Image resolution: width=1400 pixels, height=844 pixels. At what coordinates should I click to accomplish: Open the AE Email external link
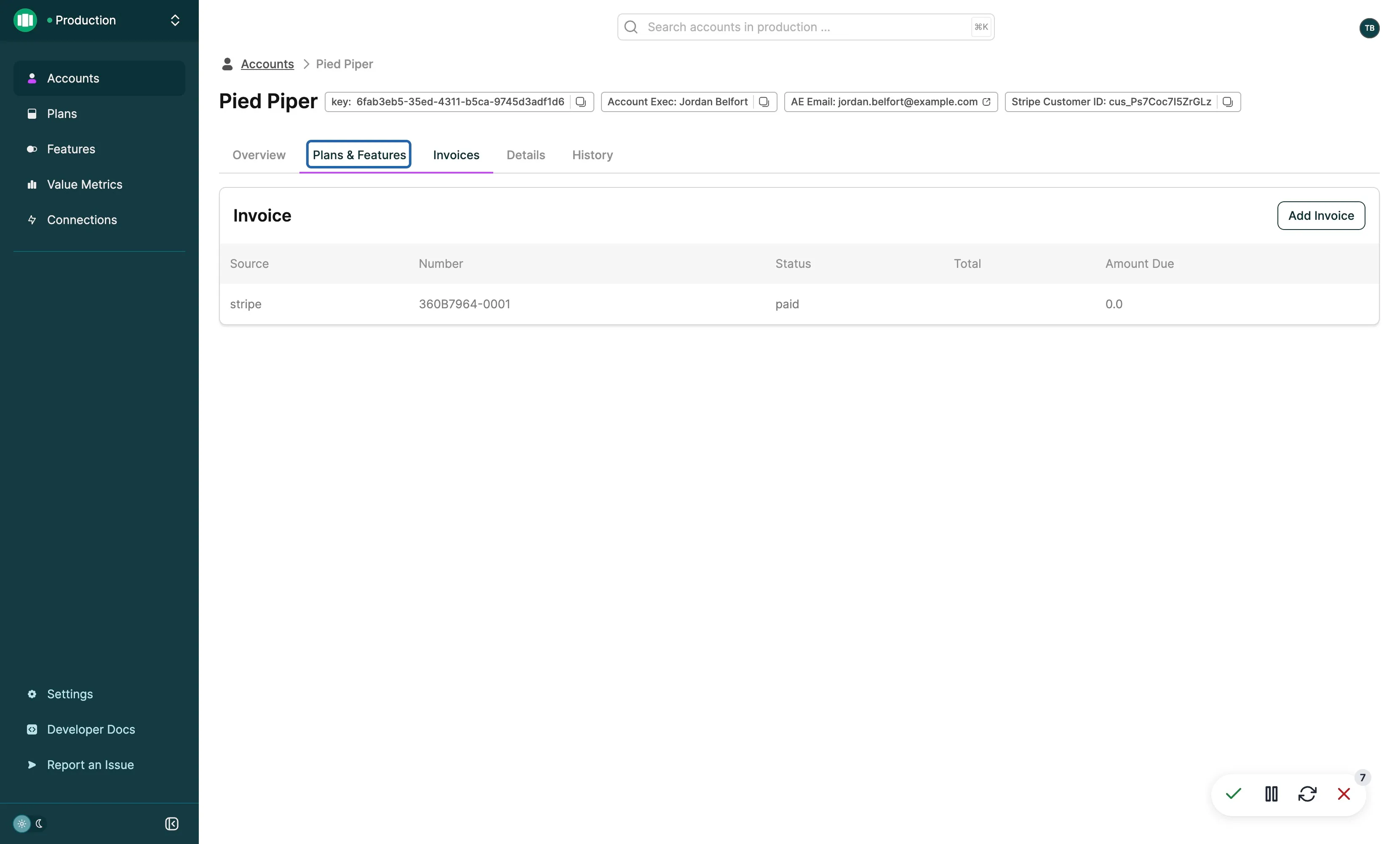[986, 101]
